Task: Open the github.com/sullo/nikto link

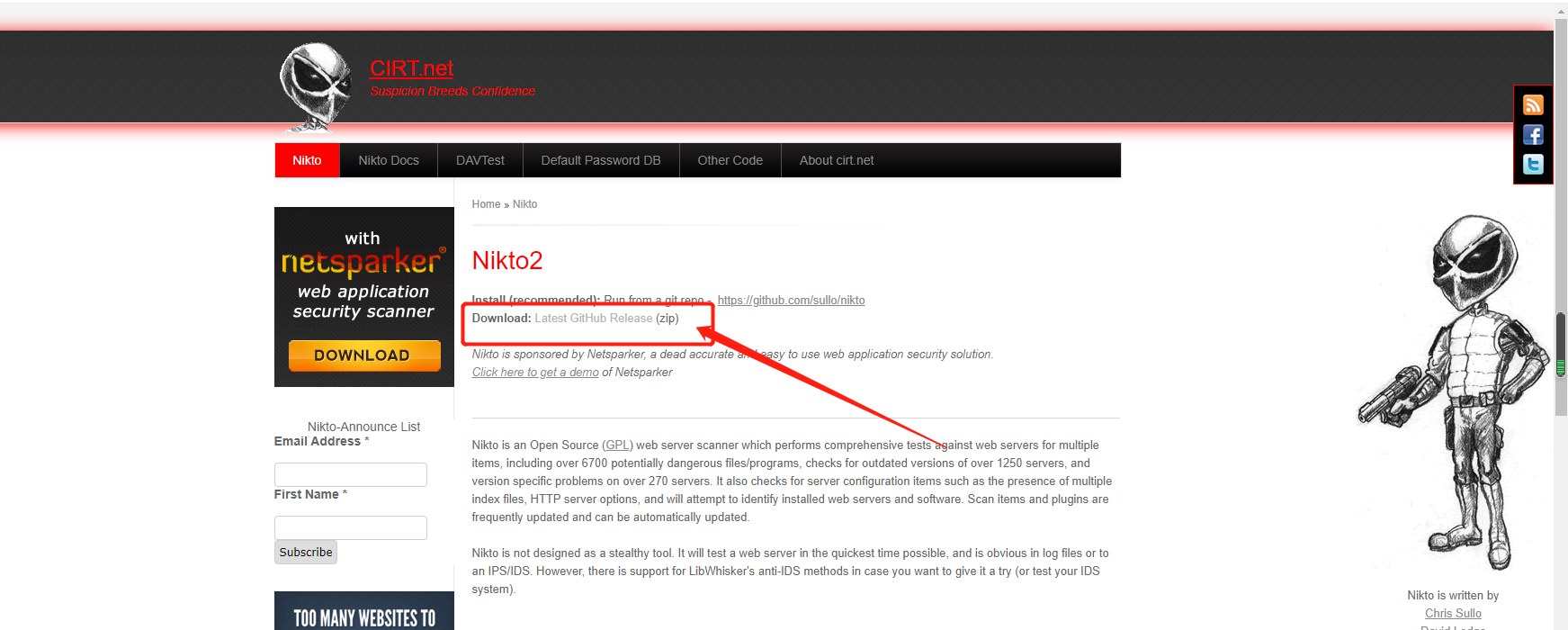Action: (791, 301)
